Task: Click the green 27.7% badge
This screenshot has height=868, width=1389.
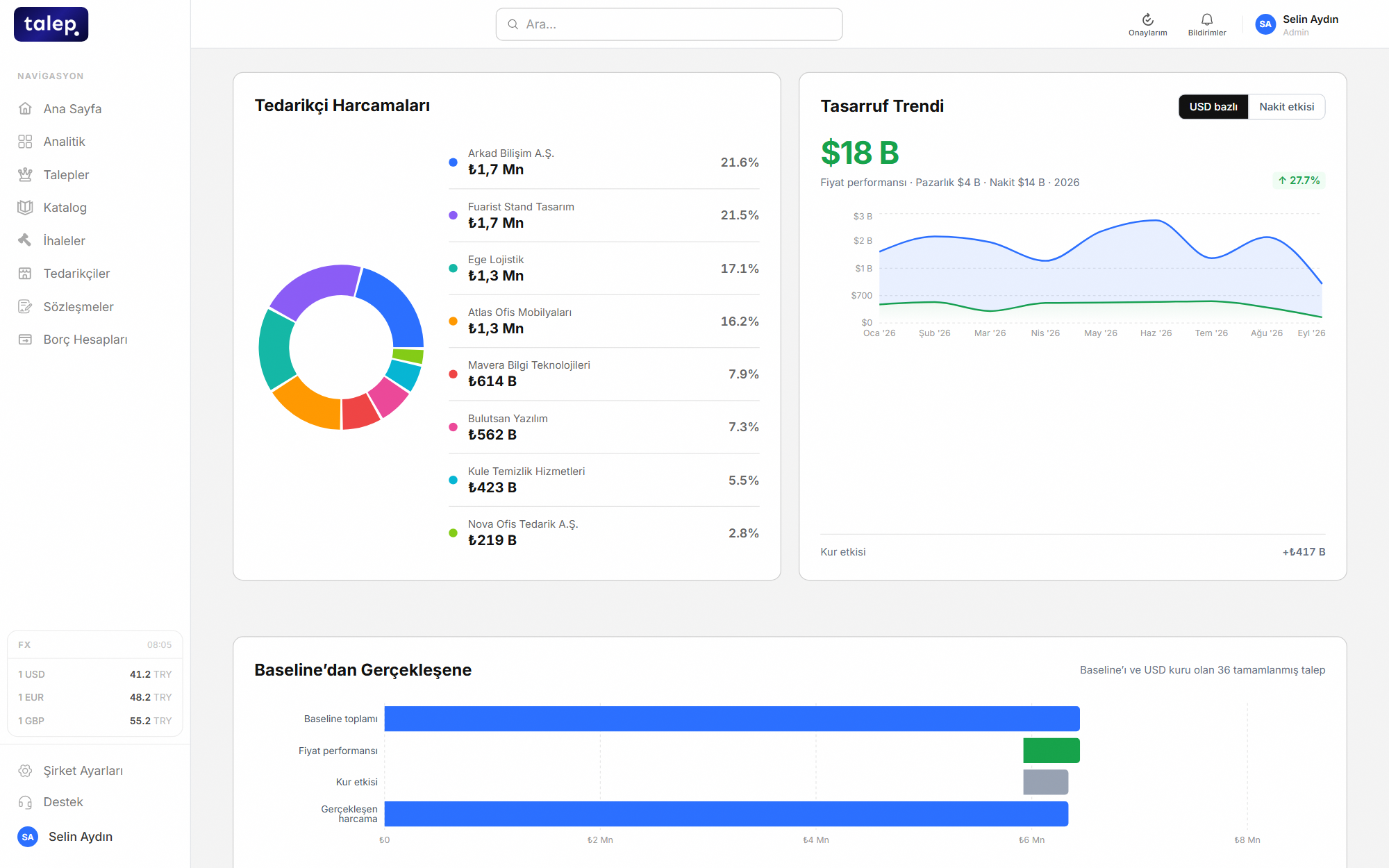Action: coord(1299,181)
